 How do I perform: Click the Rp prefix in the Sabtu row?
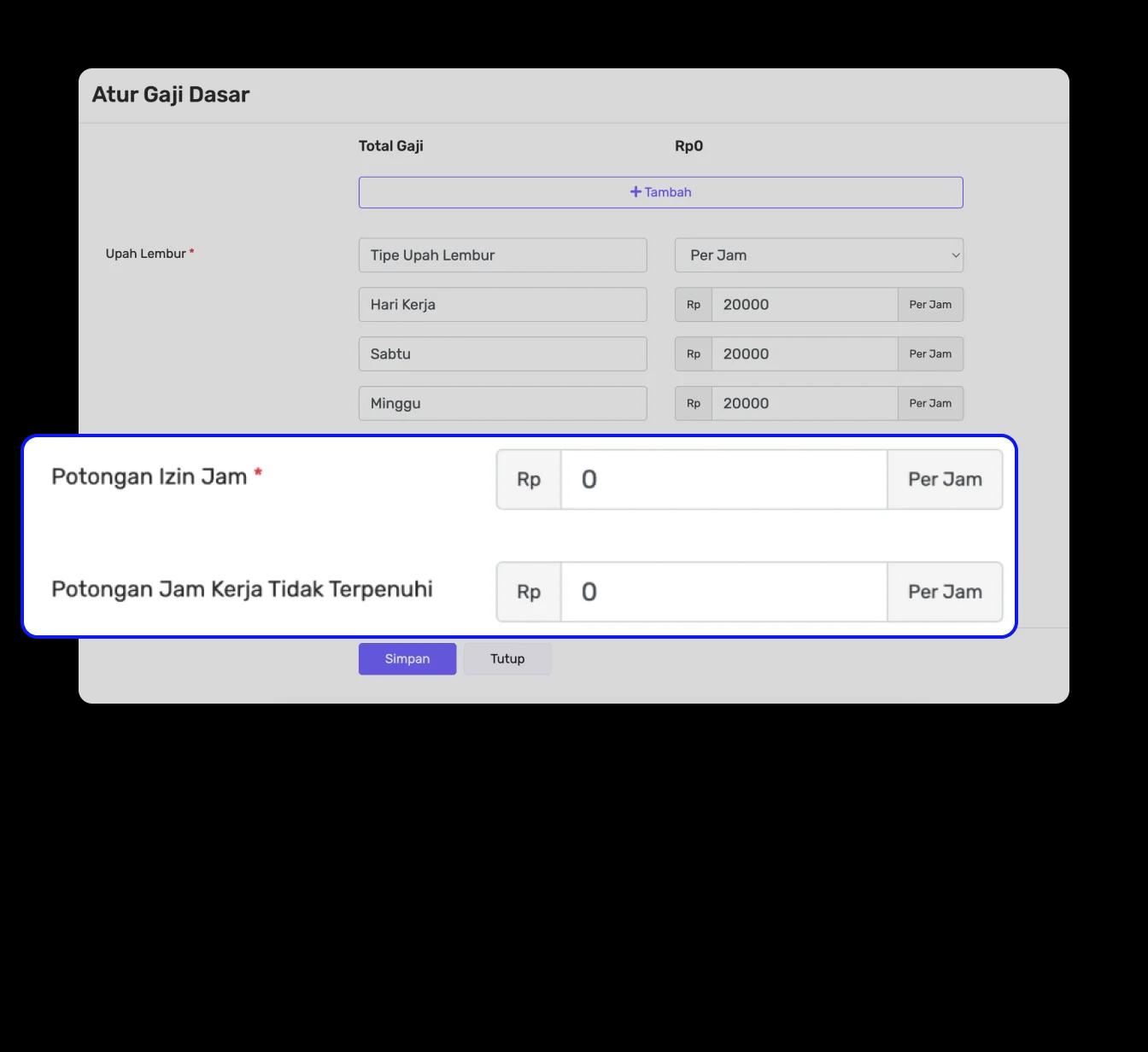pos(694,354)
